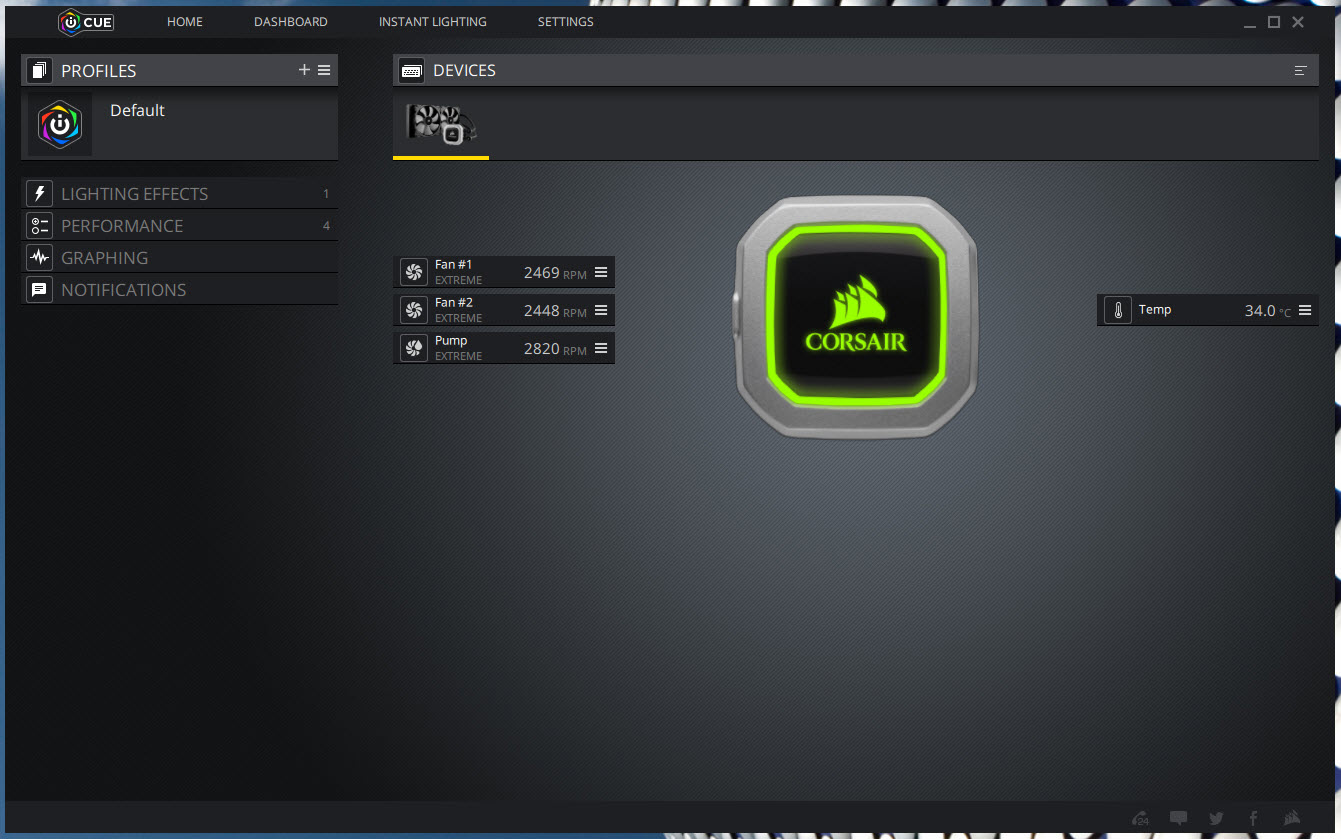Open the 24-hour phone support icon
Image resolution: width=1341 pixels, height=839 pixels.
[1141, 818]
